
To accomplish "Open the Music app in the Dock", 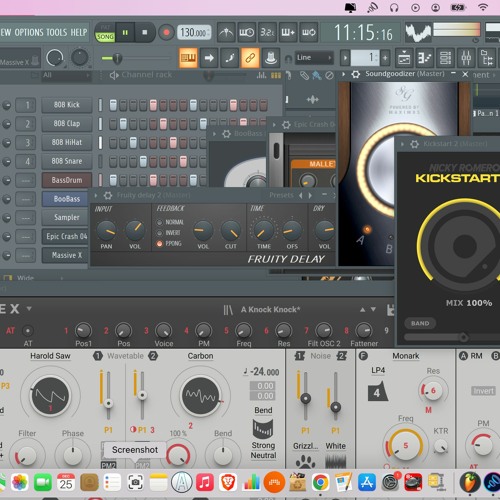I will point(205,483).
